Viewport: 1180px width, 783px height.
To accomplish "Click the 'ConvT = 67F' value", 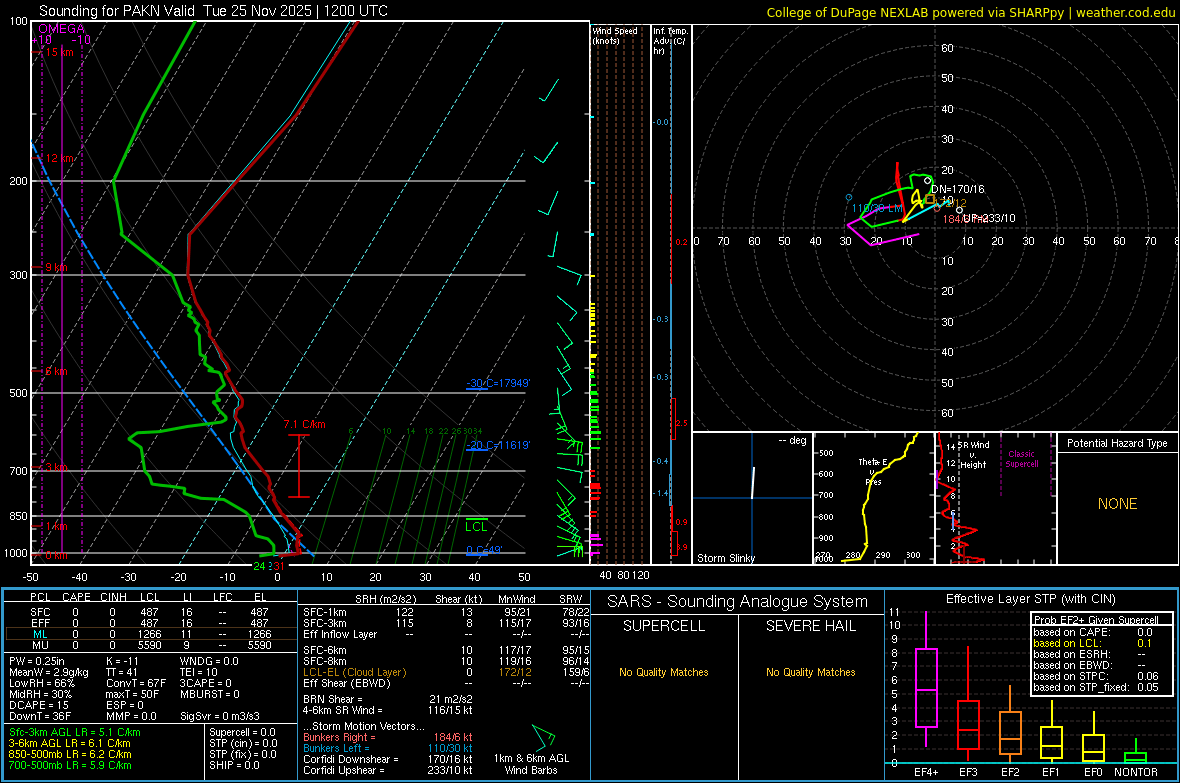I will (135, 683).
